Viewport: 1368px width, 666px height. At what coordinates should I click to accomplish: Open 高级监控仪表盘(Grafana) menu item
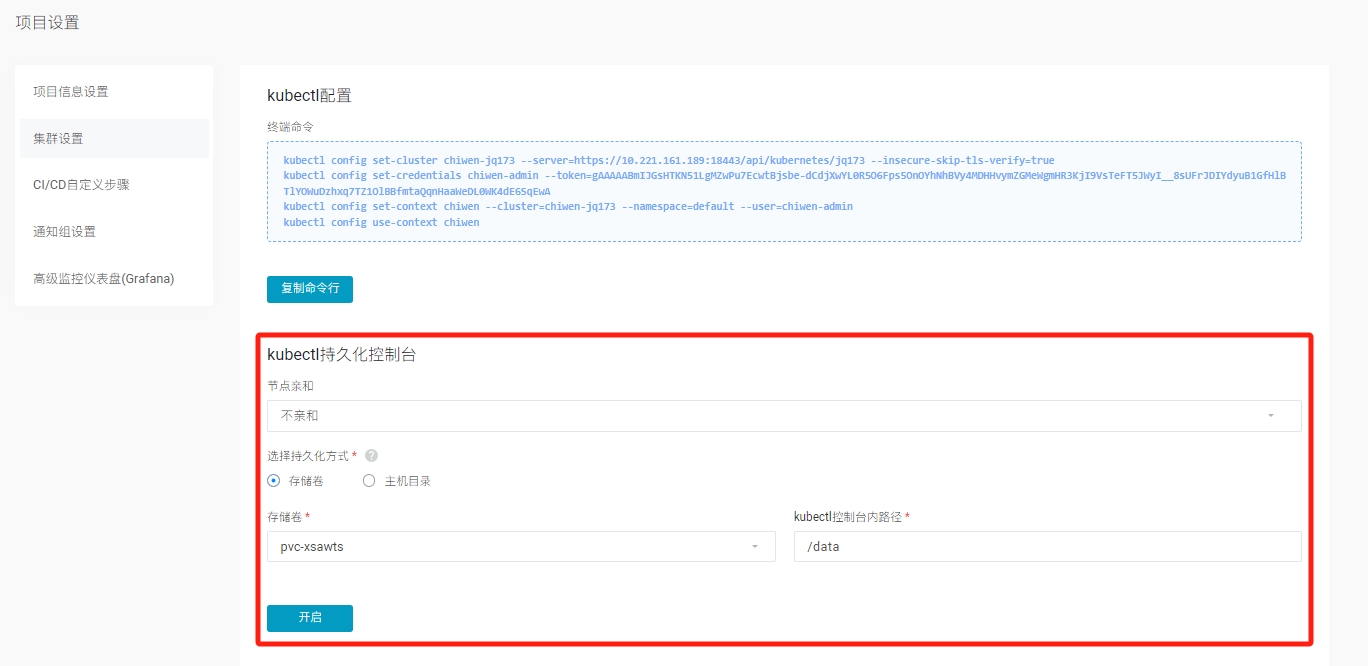point(103,279)
